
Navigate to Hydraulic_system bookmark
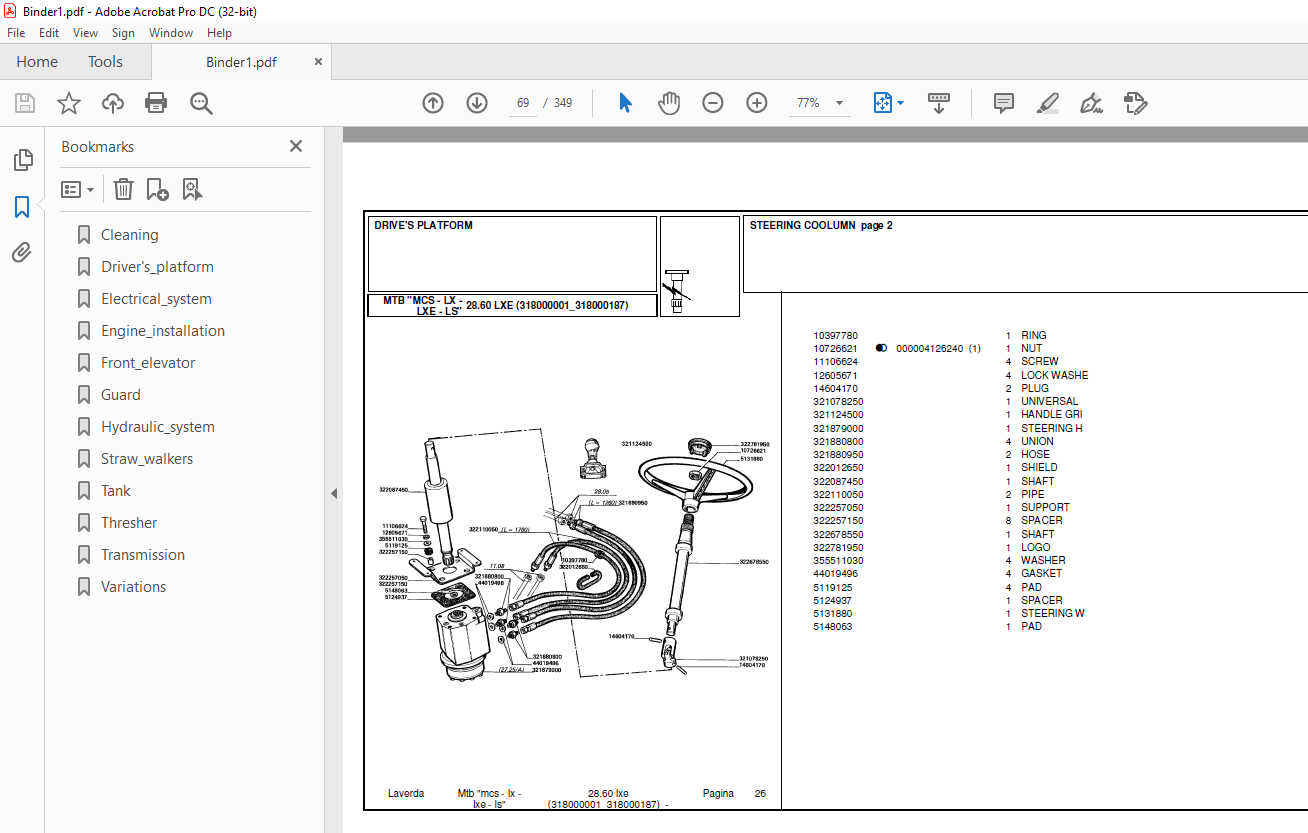158,427
